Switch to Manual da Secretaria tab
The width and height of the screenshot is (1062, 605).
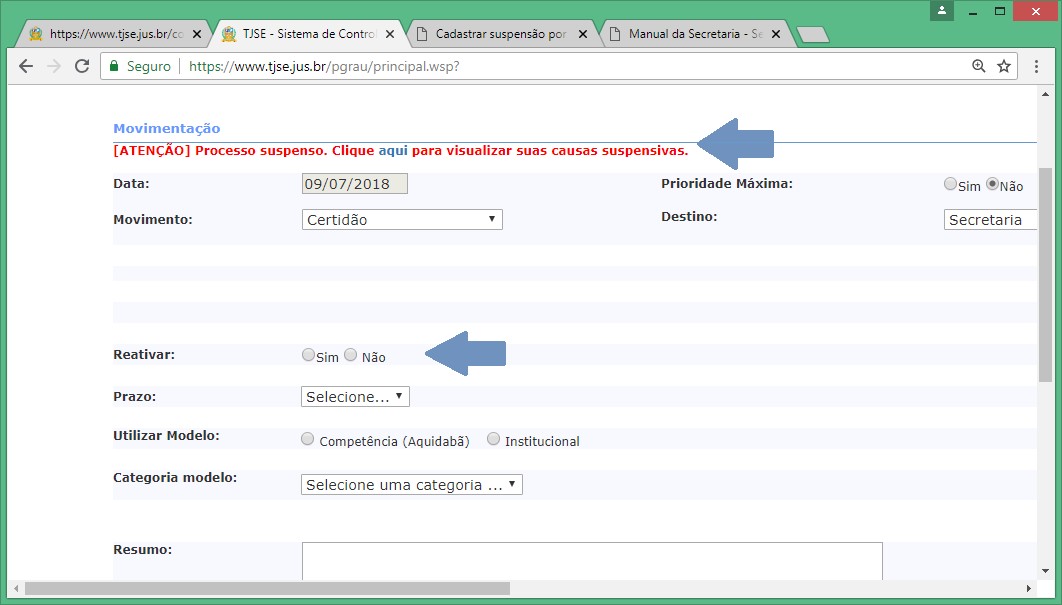click(695, 34)
